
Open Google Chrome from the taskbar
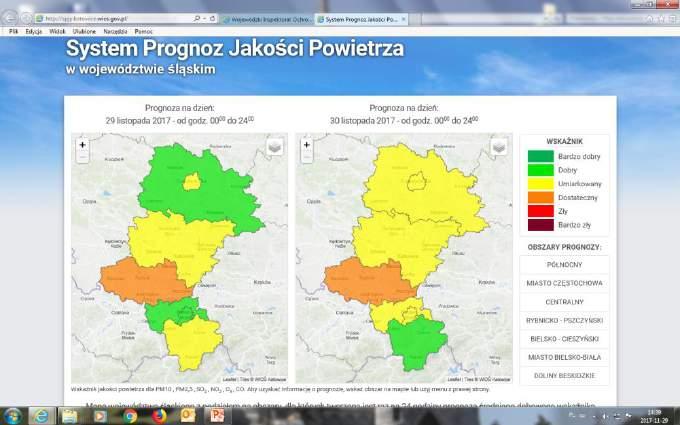pos(129,416)
